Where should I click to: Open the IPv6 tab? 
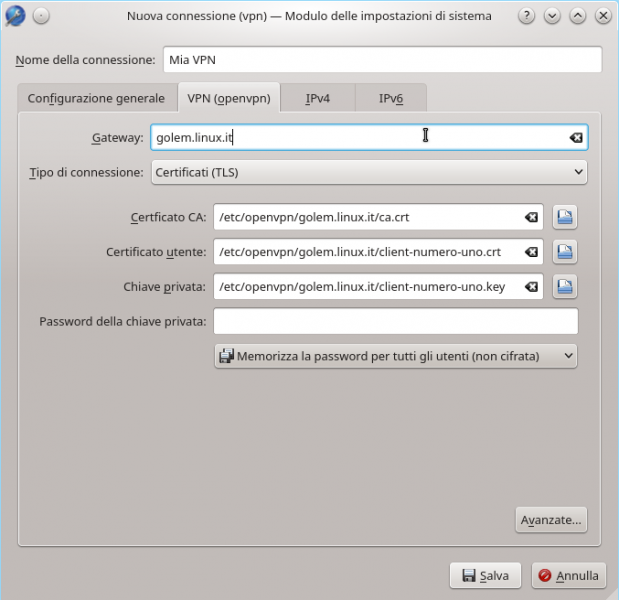391,98
